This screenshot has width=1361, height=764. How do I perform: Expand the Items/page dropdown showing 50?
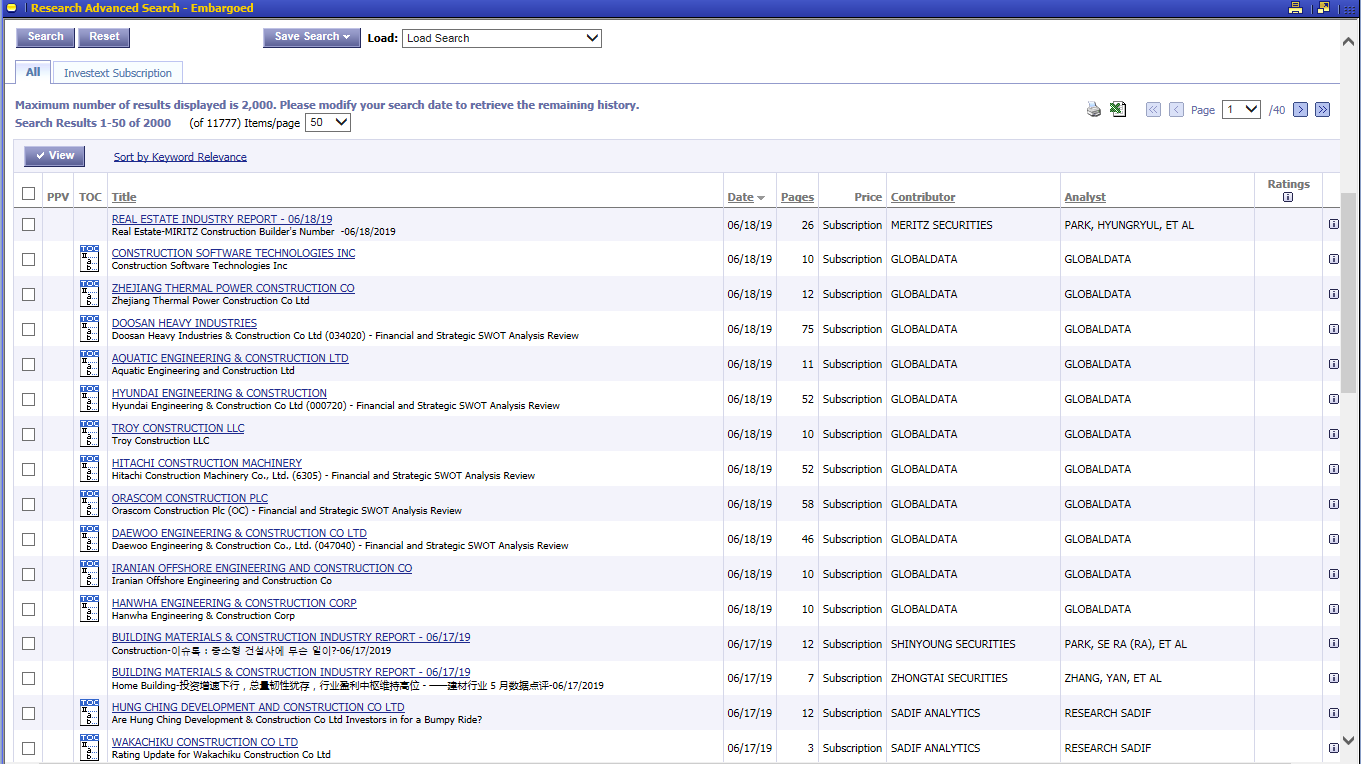[x=328, y=122]
